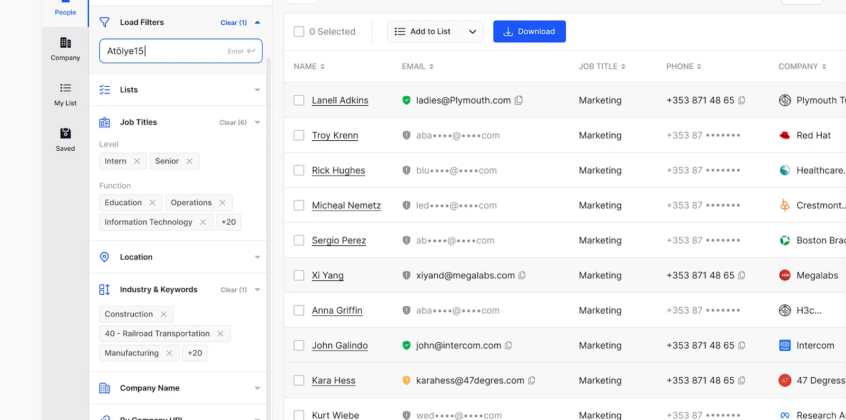
Task: Check the select-all checkbox
Action: click(x=299, y=32)
